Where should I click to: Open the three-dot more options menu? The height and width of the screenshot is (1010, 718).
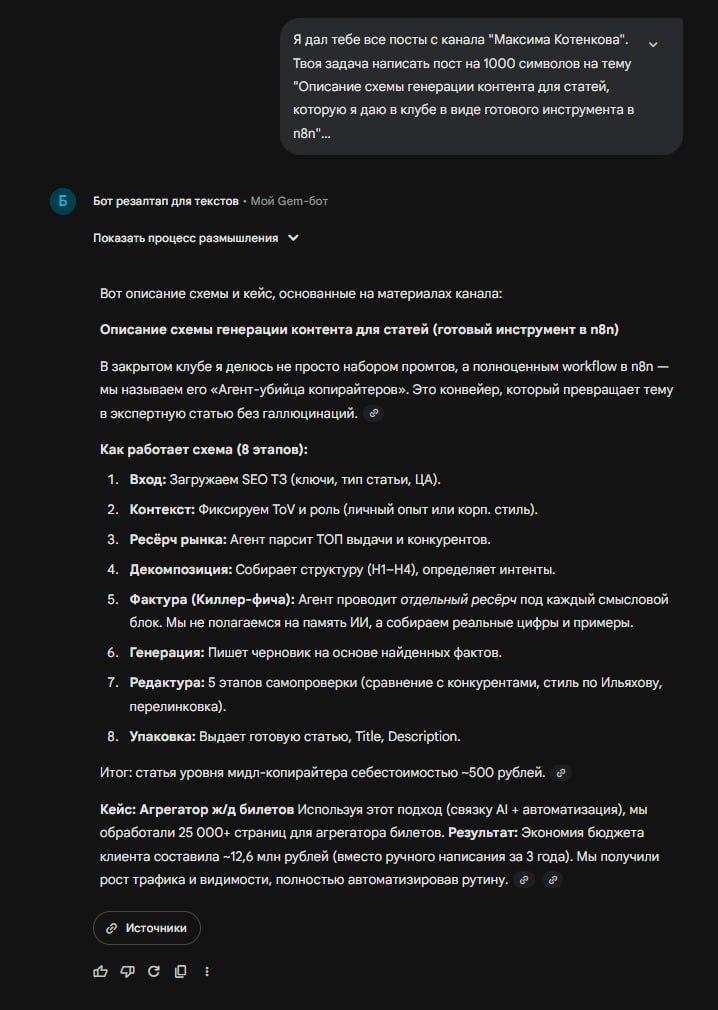[207, 971]
